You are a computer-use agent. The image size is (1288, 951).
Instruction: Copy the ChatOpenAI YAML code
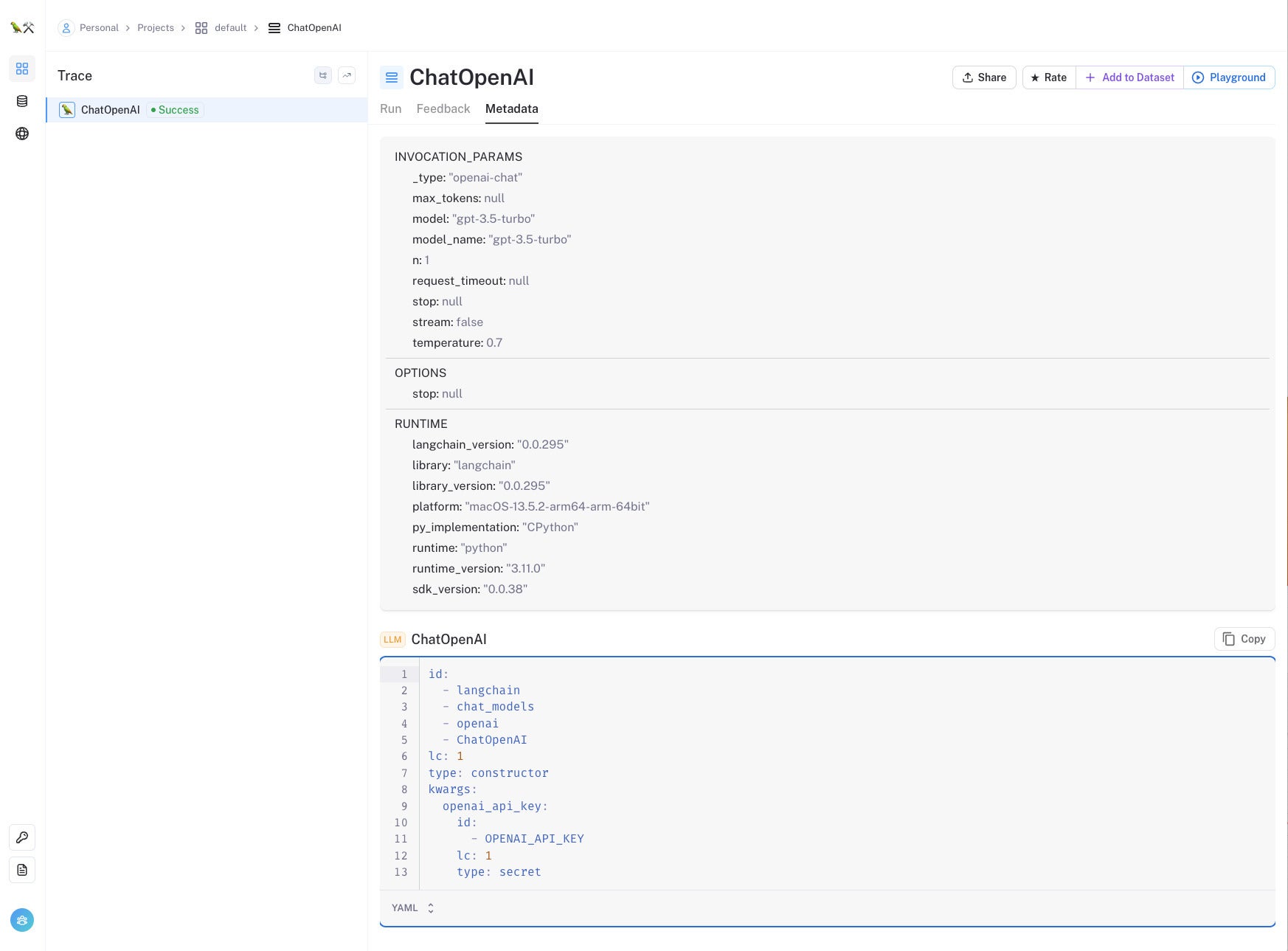tap(1244, 639)
